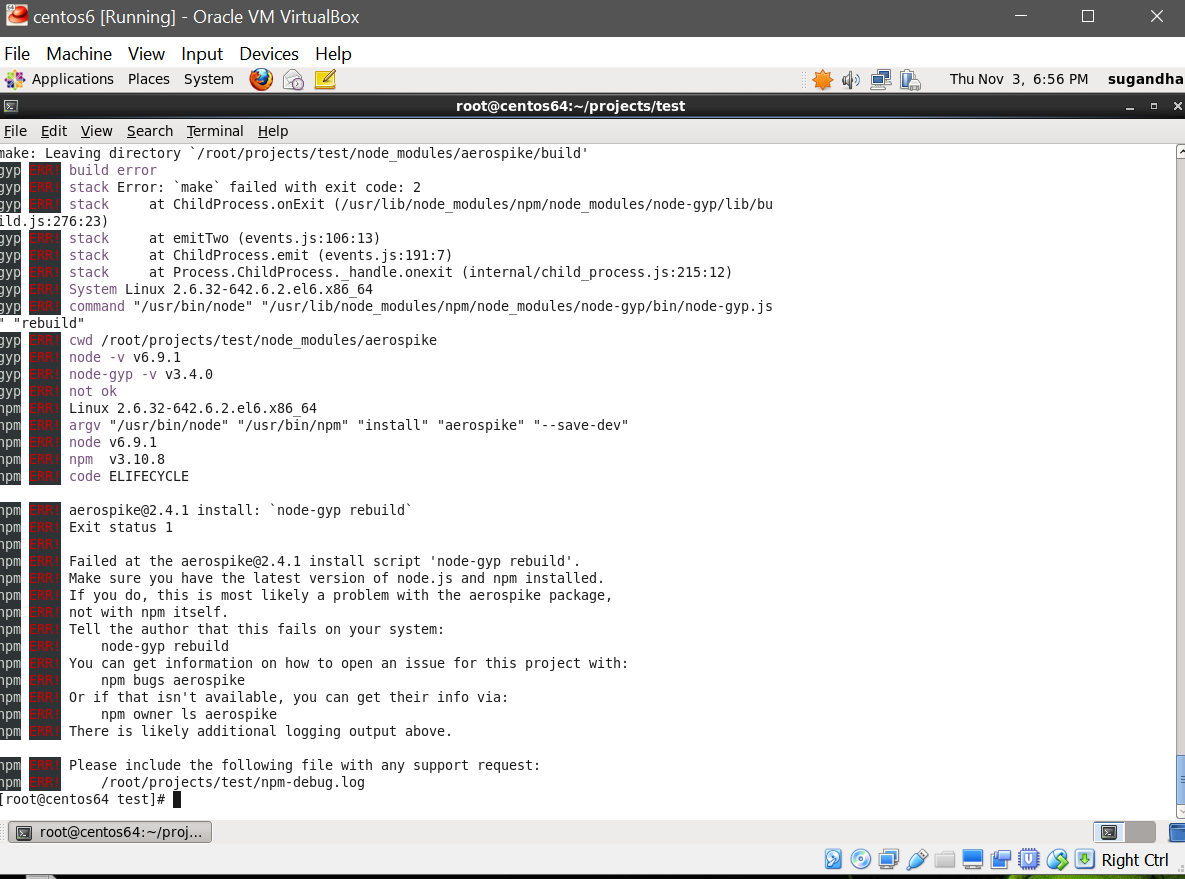Click the text 'npm bugs aerospike'
Screen dimensions: 1185x879
point(172,680)
